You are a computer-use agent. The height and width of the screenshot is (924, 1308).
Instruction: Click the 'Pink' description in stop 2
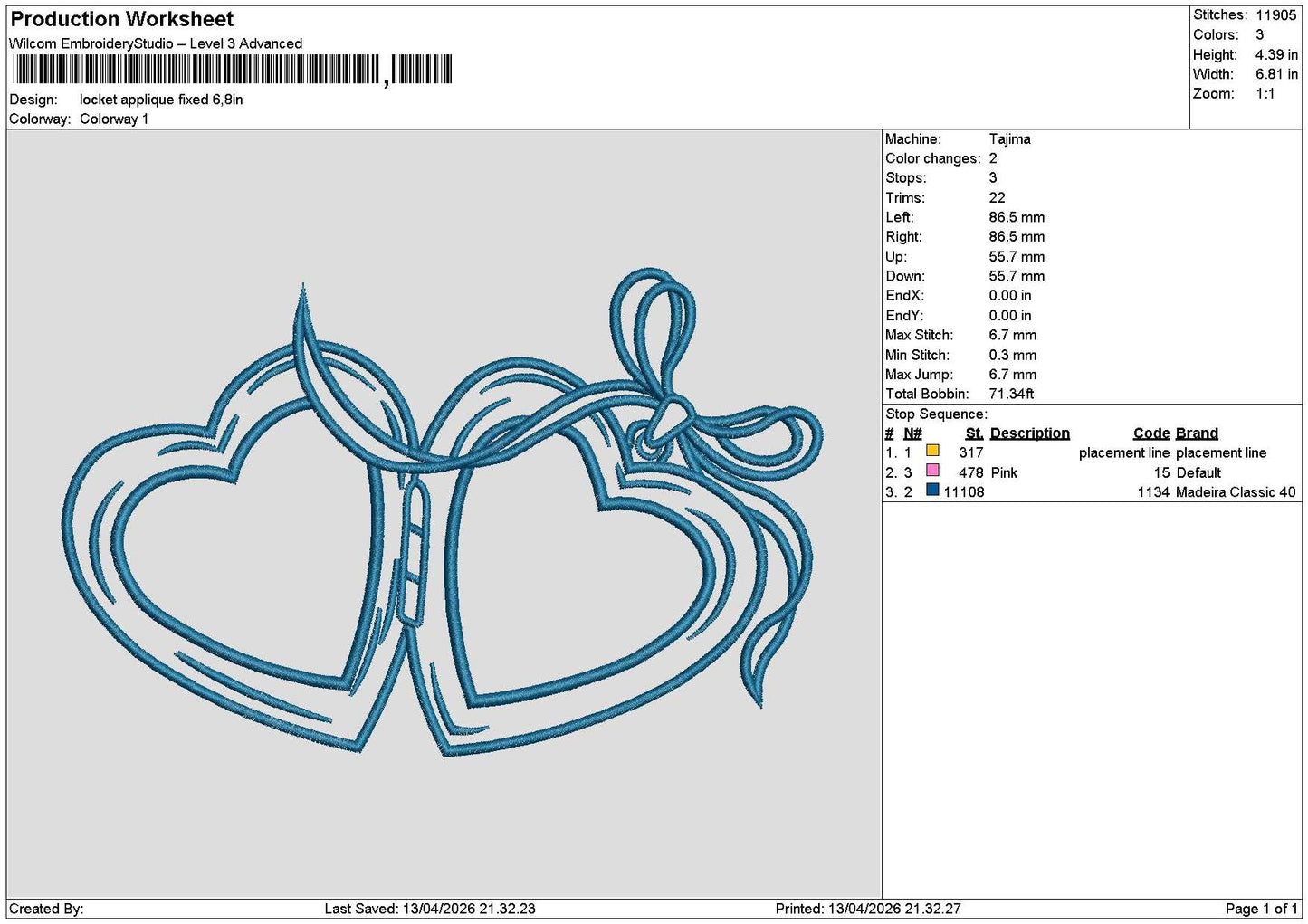(1004, 472)
